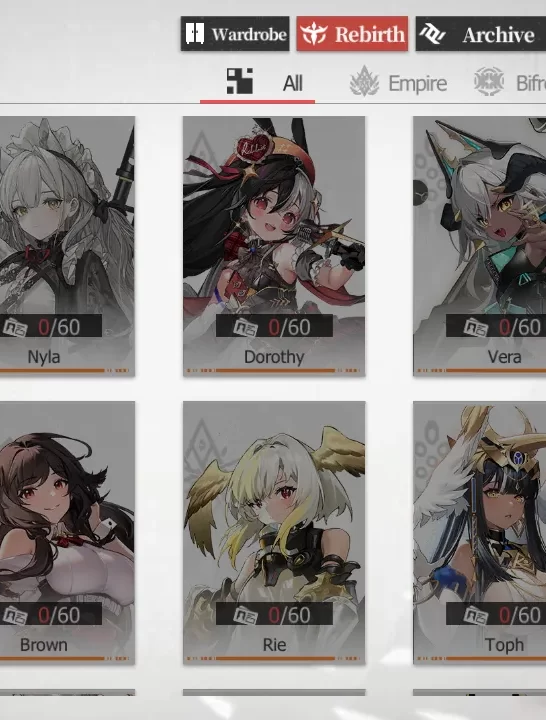Open Vera's character card
This screenshot has width=546, height=720.
[x=479, y=246]
